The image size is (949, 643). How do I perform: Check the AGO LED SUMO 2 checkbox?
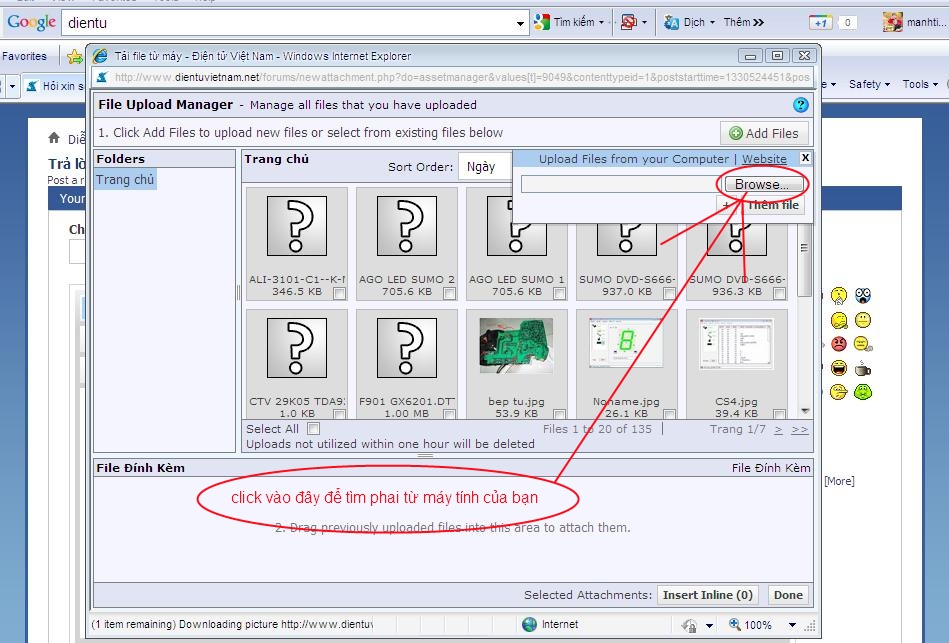coord(449,294)
